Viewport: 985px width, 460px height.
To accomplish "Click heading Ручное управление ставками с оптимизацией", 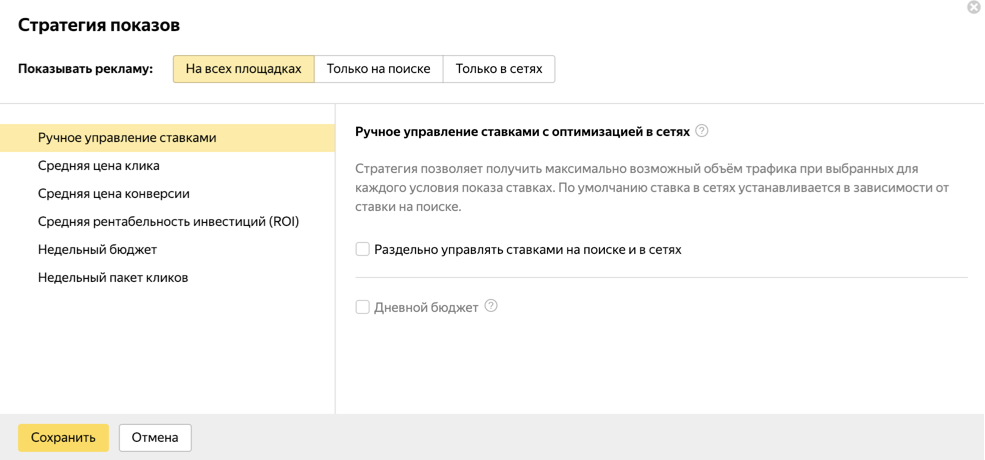I will tap(523, 132).
